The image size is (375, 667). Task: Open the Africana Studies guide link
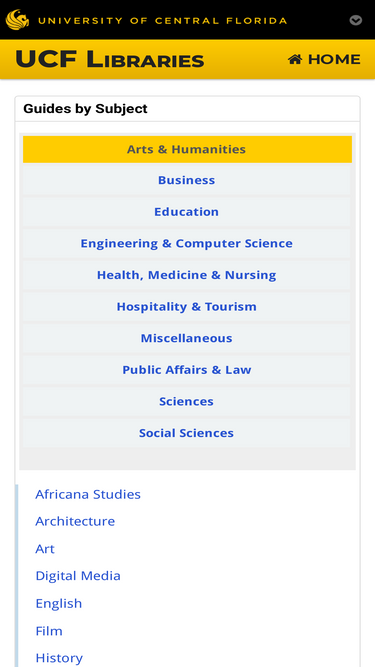(88, 494)
